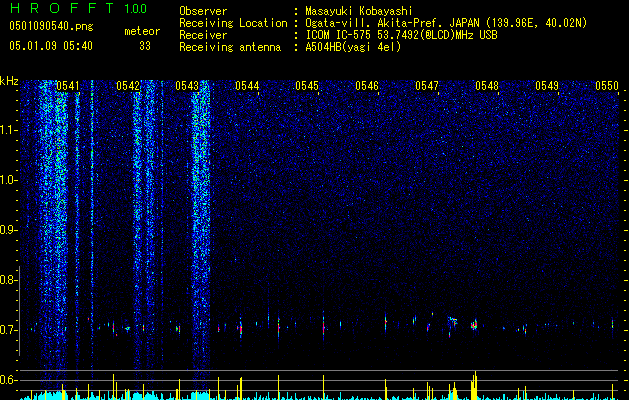This screenshot has height=400, width=629.
Task: Select the filename 0501090540.png
Action: pos(51,26)
